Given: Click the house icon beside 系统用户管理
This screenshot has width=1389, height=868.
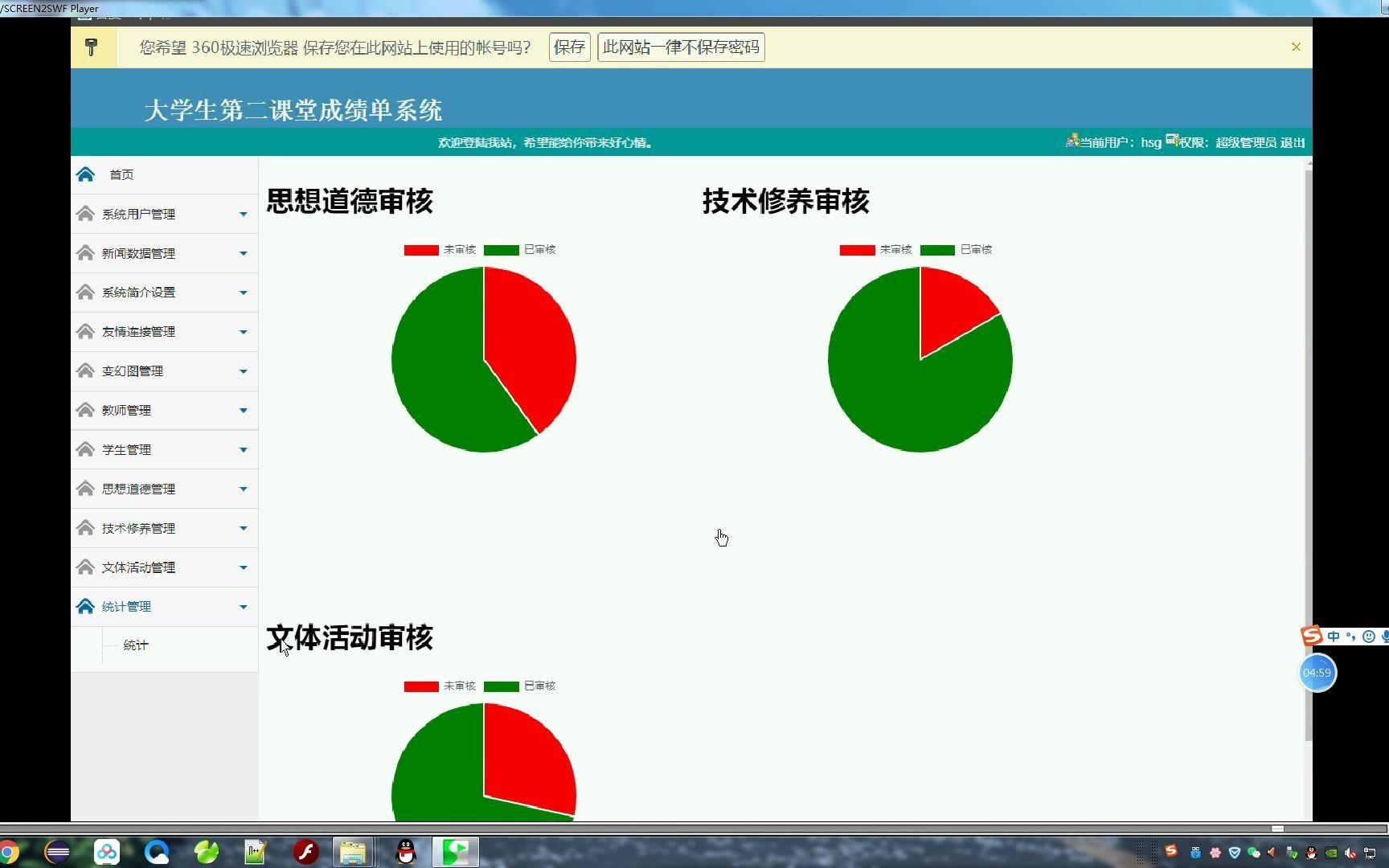Looking at the screenshot, I should coord(85,214).
